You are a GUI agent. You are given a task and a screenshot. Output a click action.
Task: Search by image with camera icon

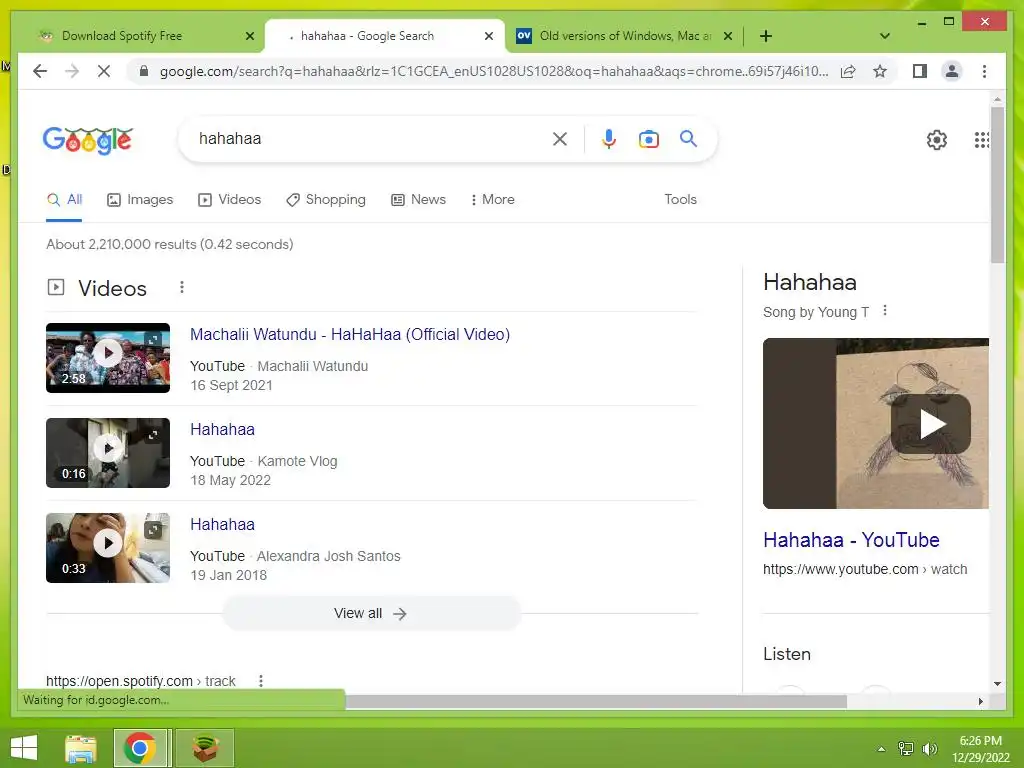648,139
